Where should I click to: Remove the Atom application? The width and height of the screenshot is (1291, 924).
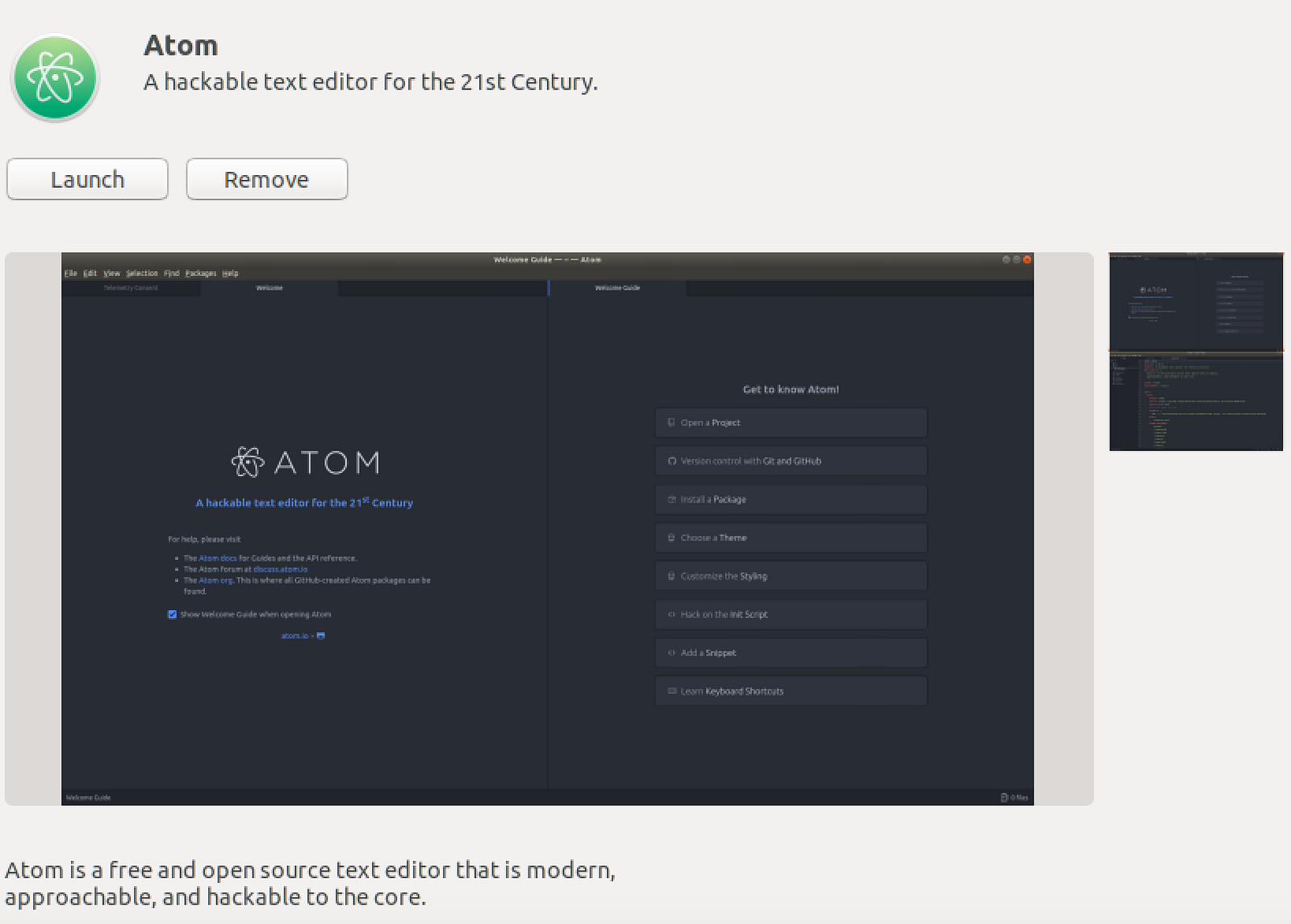coord(267,179)
